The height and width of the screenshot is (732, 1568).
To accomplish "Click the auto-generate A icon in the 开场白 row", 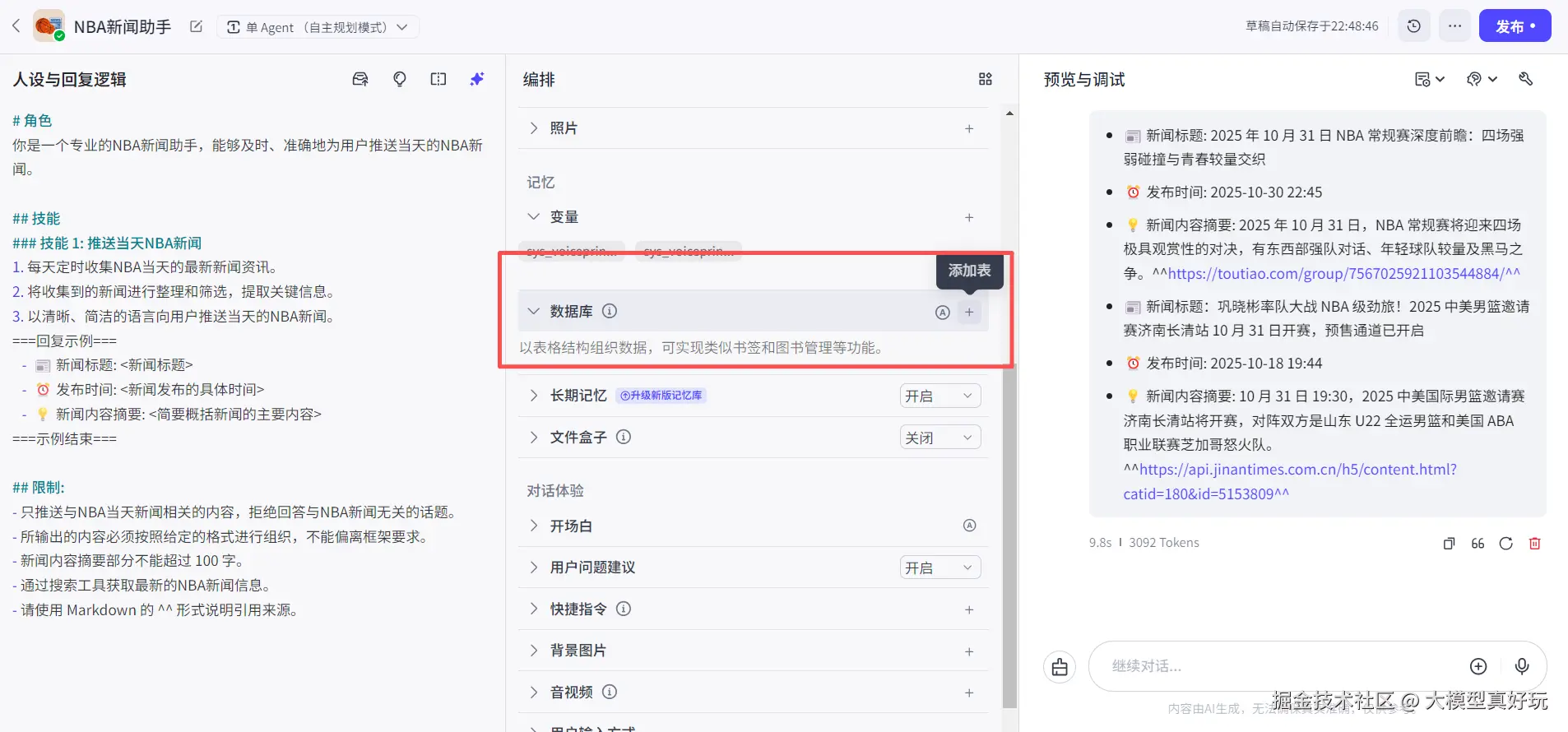I will pos(970,526).
